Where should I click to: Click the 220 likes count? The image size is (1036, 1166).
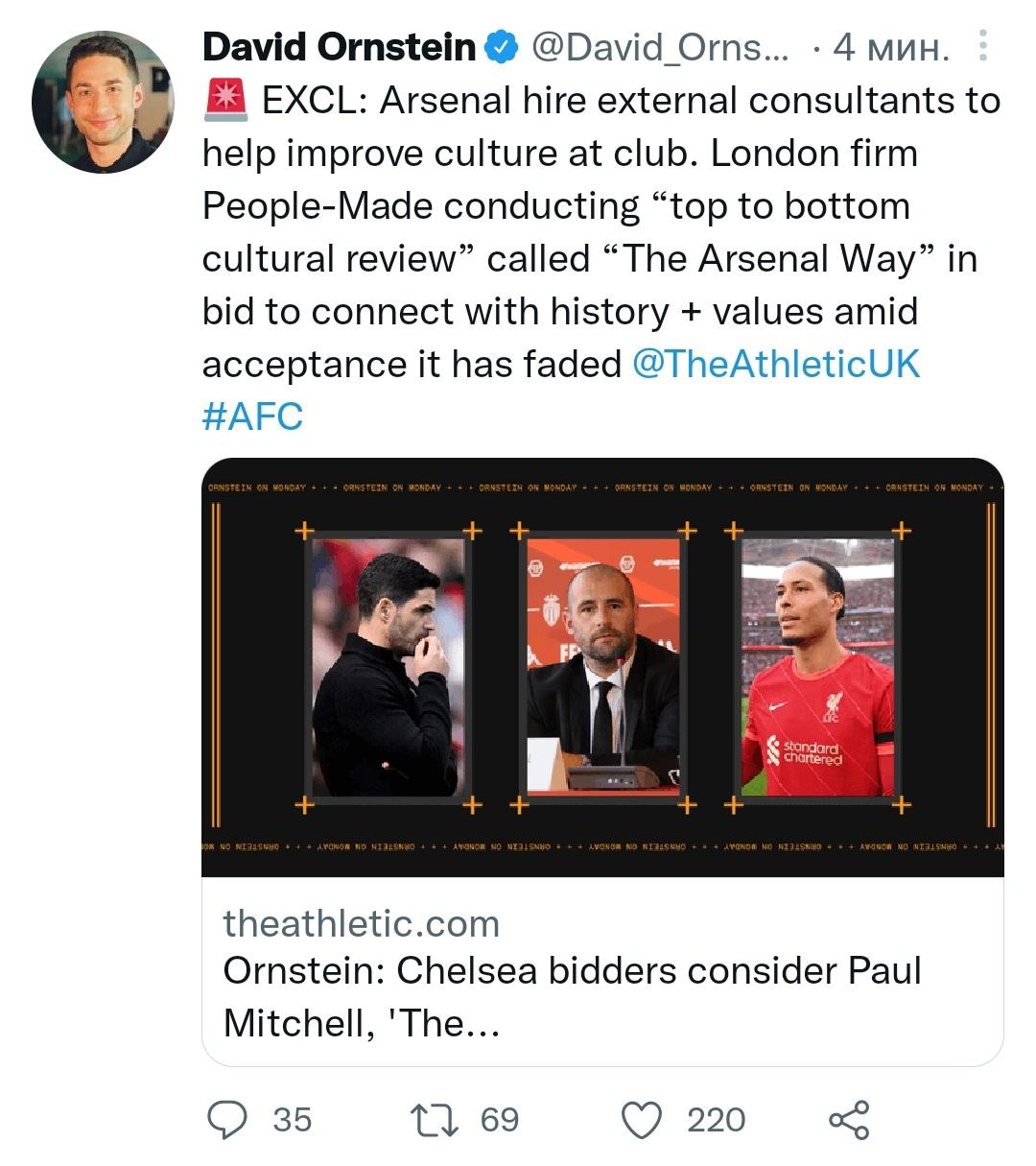pos(716,1119)
